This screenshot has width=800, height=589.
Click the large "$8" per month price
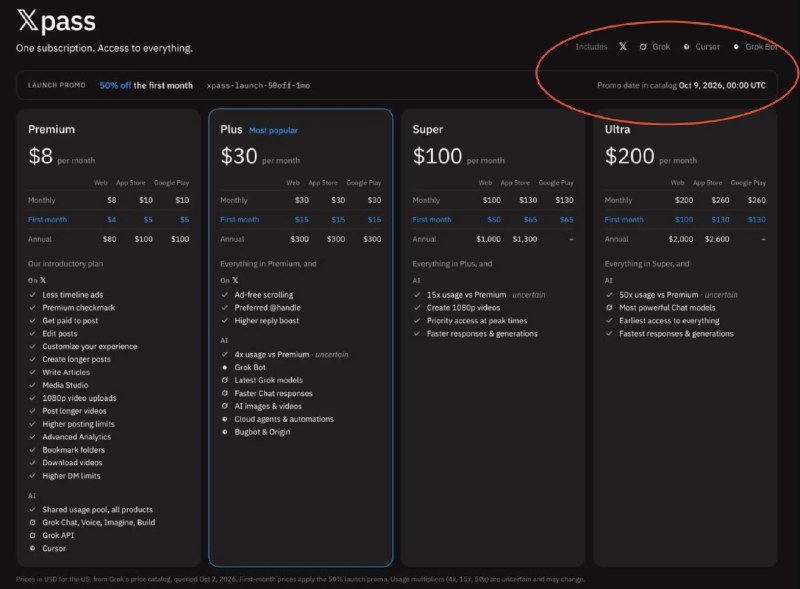[41, 156]
